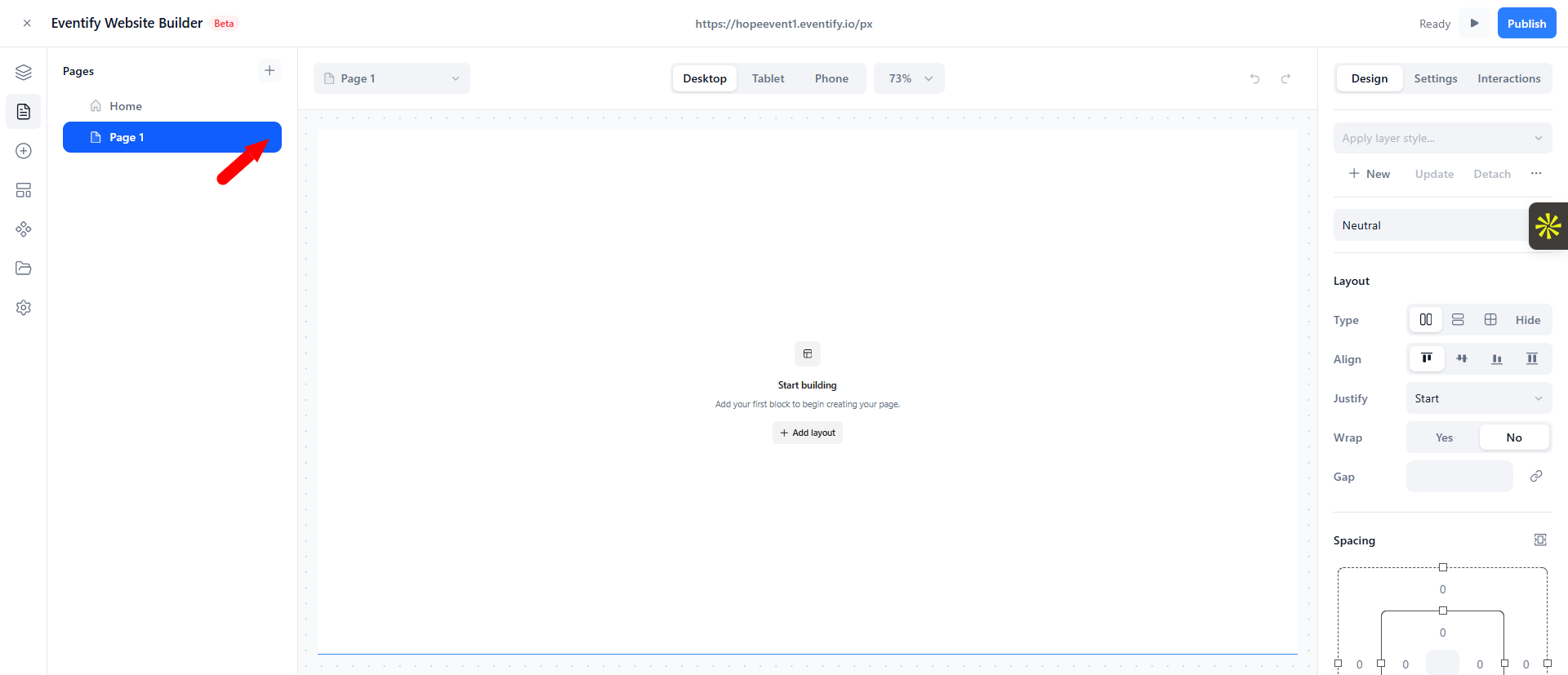Click the site URL hopeevent1.eventify.io/px
Image resolution: width=1568 pixels, height=675 pixels.
[784, 24]
